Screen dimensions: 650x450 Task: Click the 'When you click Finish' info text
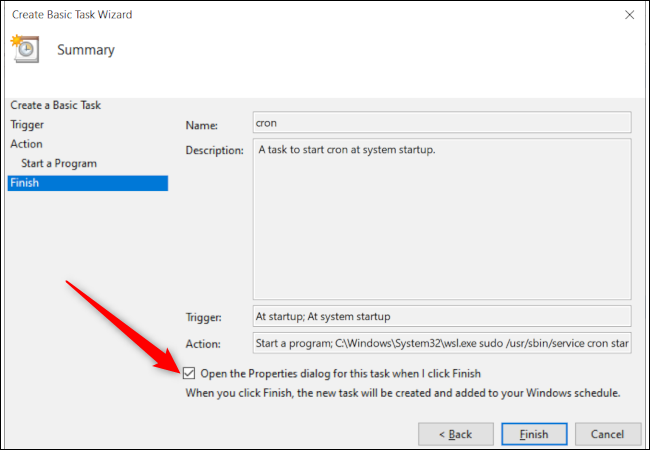[403, 393]
